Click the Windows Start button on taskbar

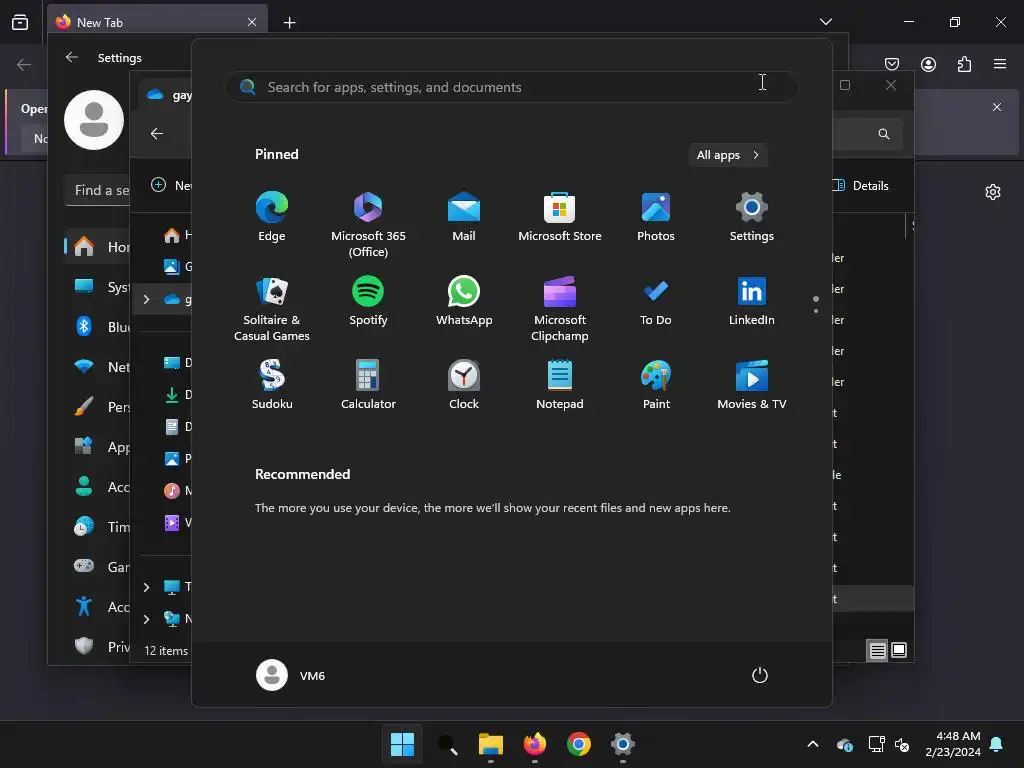[x=402, y=744]
